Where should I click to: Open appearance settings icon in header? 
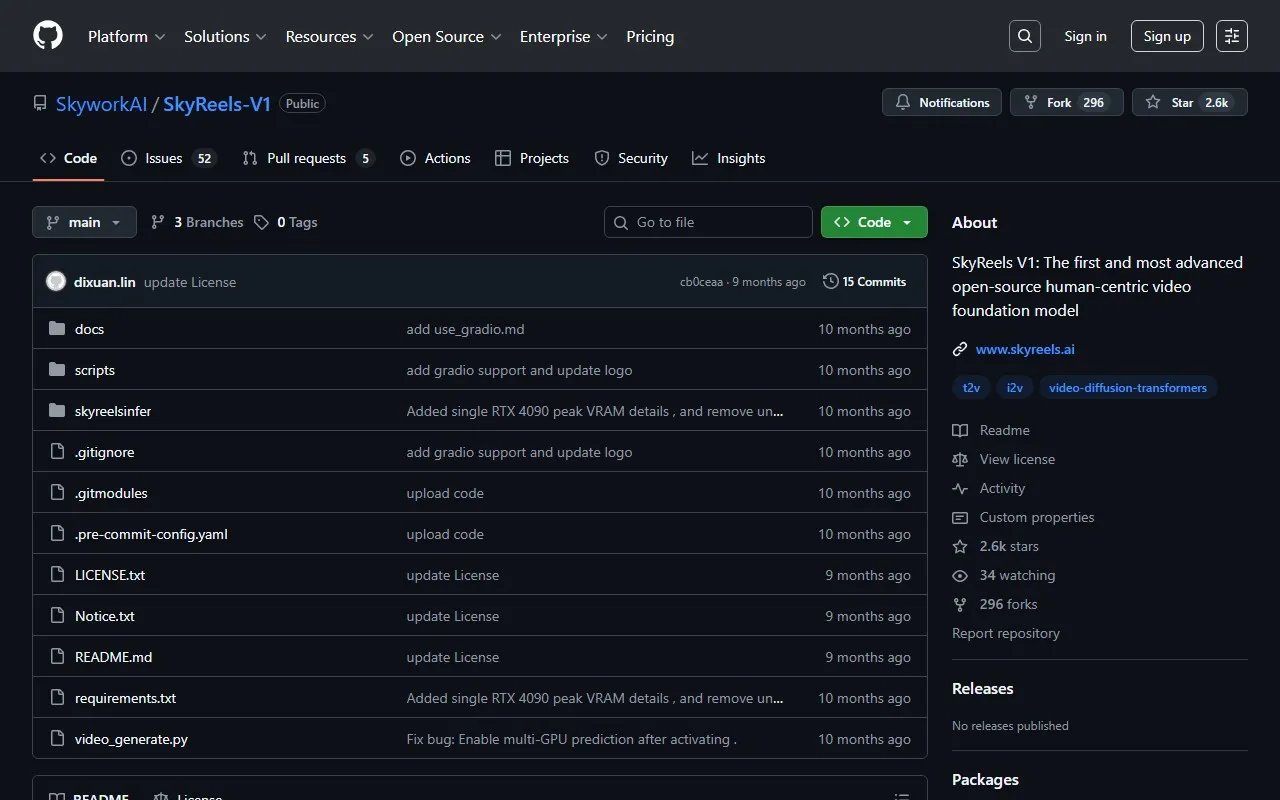coord(1231,36)
